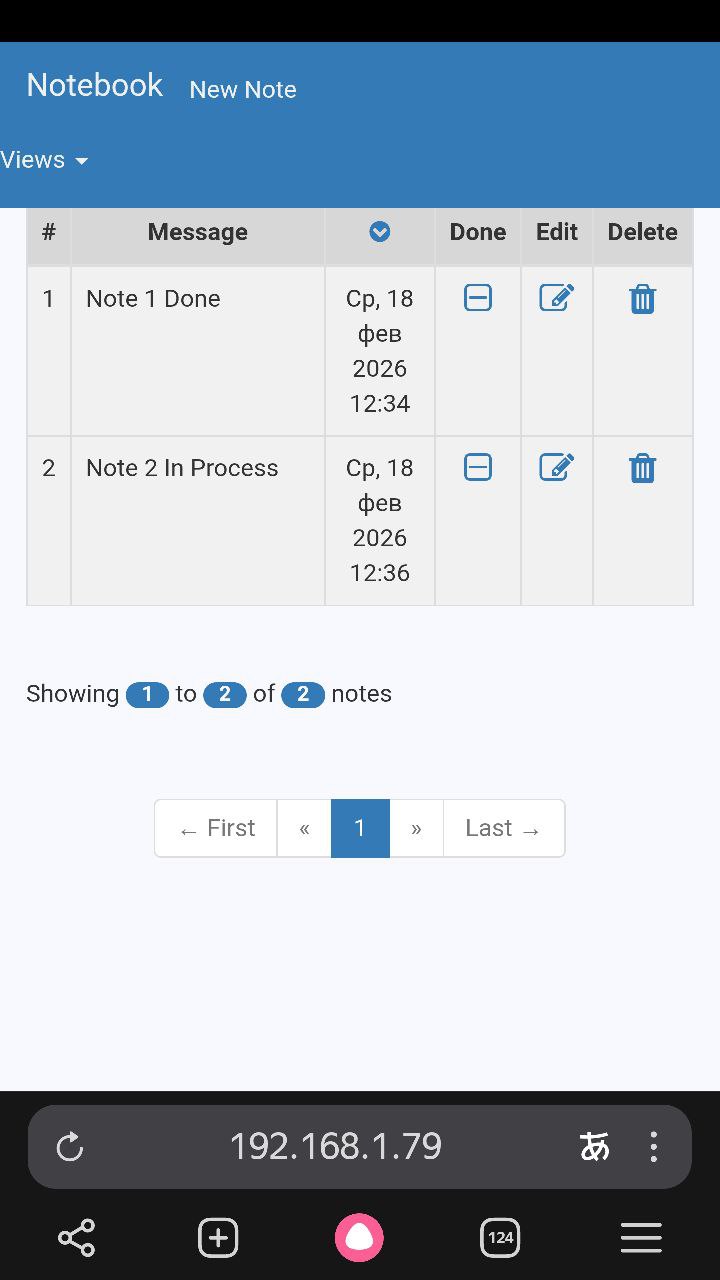
Task: Expand the Views dropdown menu
Action: [x=45, y=160]
